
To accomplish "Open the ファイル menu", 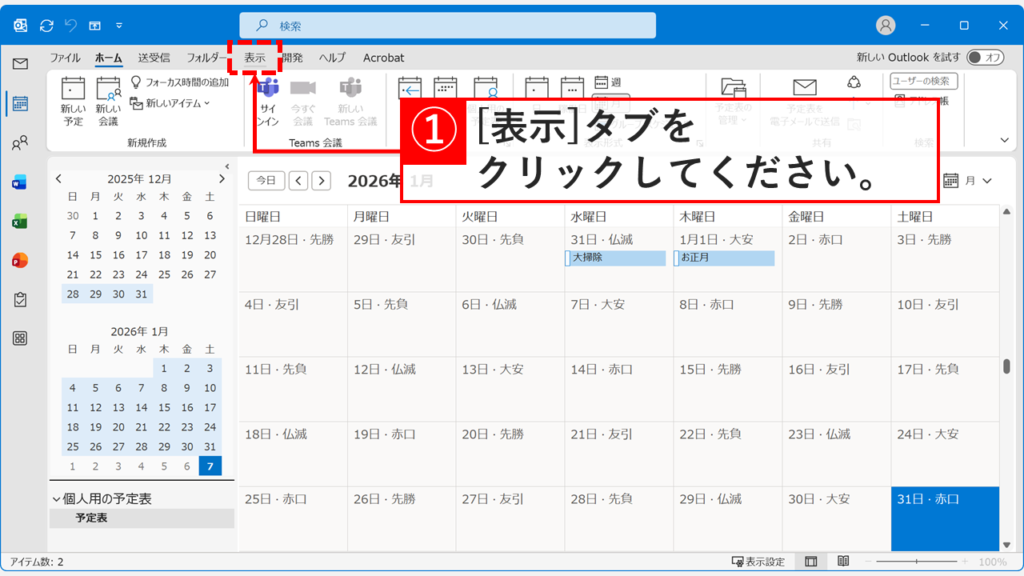I will coord(64,57).
